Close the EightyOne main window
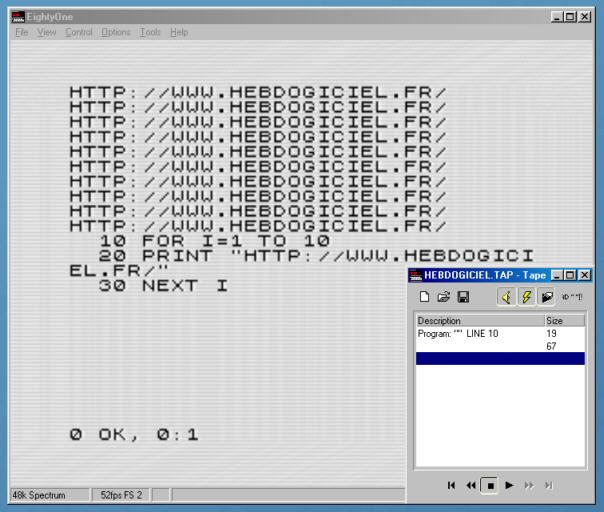 tap(585, 17)
